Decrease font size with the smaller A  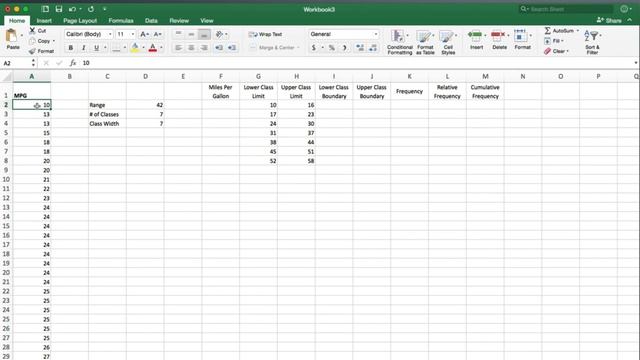point(158,34)
